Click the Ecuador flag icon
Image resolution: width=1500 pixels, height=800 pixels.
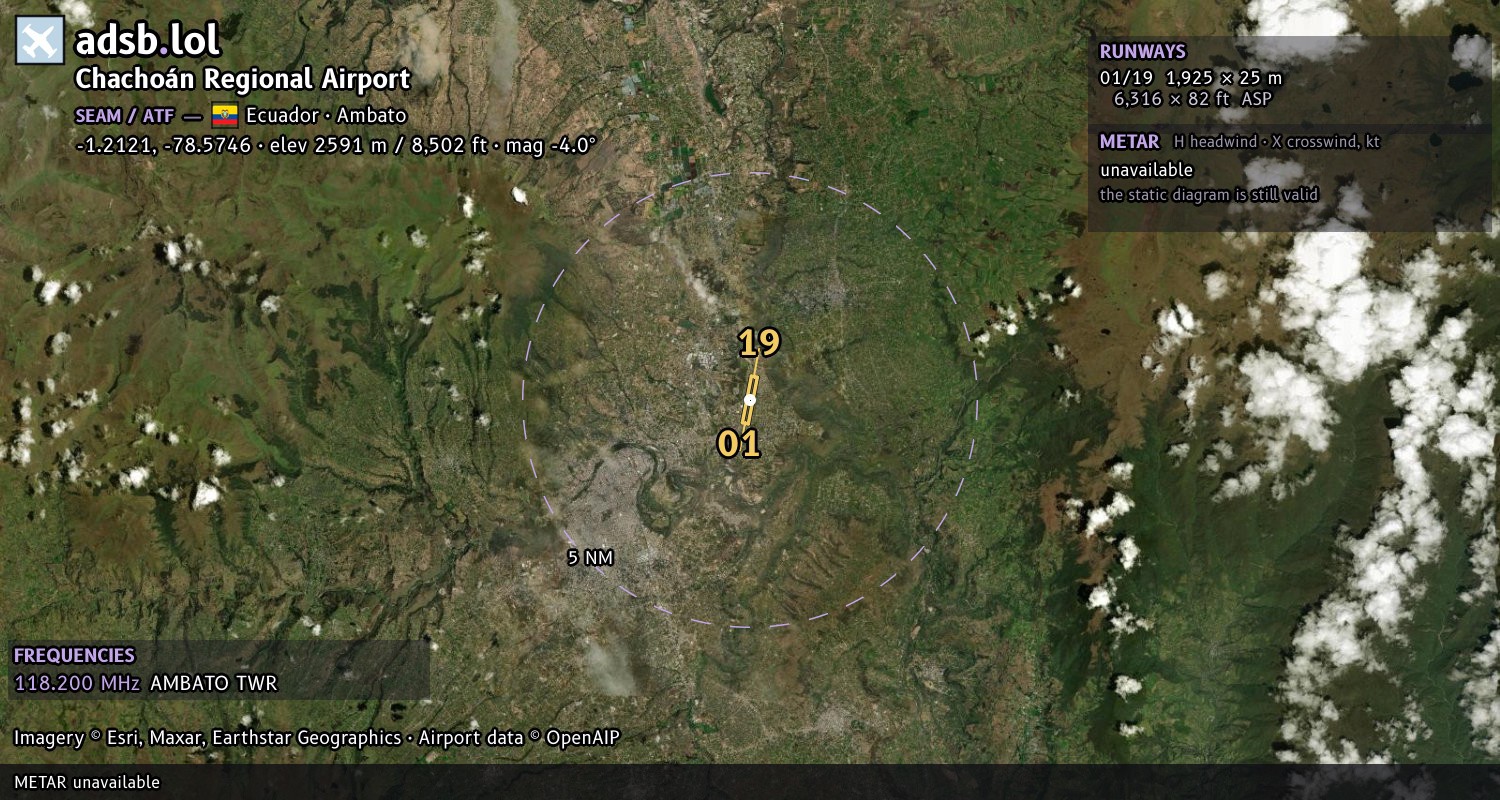tap(225, 116)
